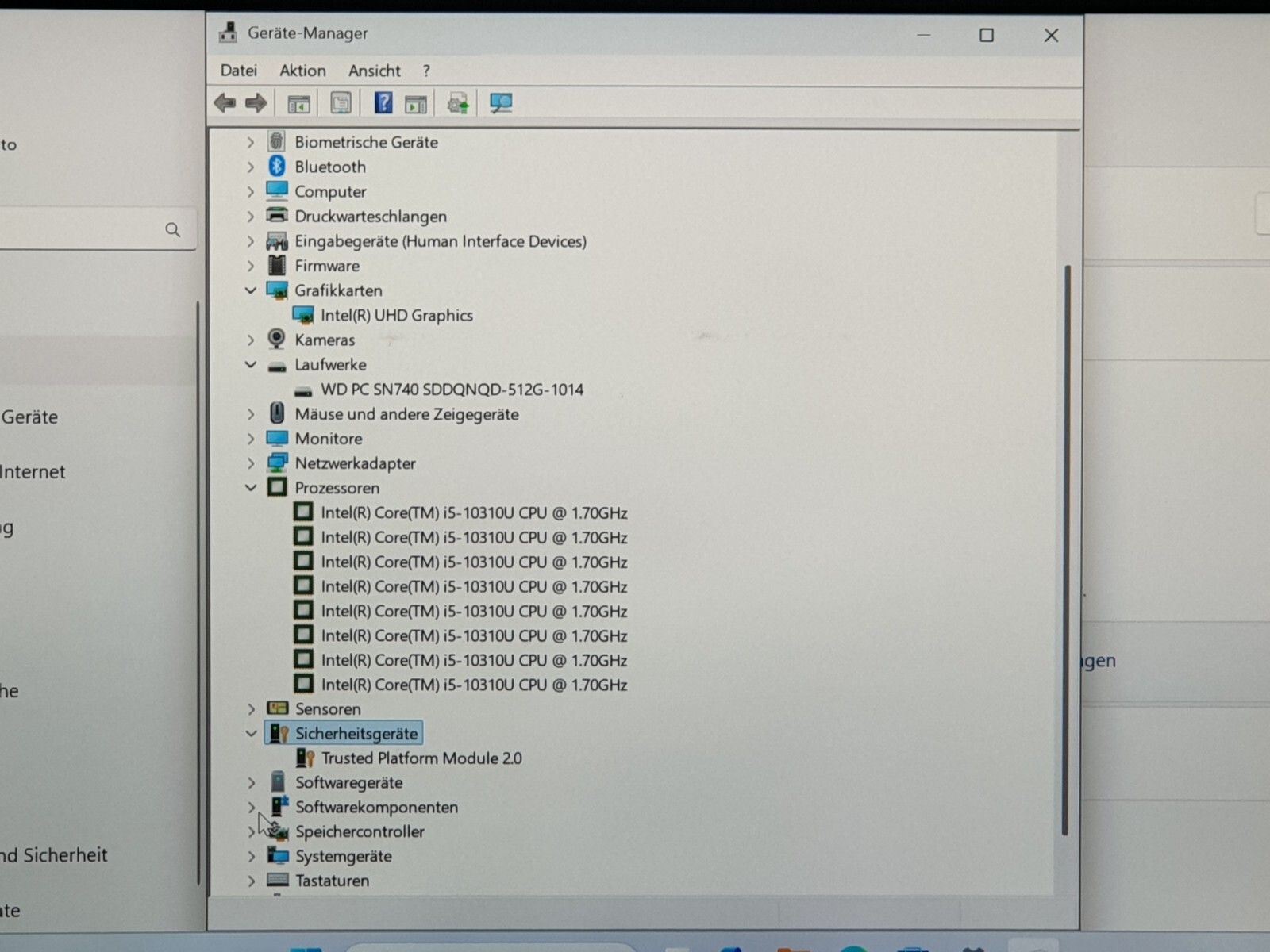Image resolution: width=1270 pixels, height=952 pixels.
Task: Click the Geräte-Manager title bar icon
Action: pyautogui.click(x=229, y=33)
